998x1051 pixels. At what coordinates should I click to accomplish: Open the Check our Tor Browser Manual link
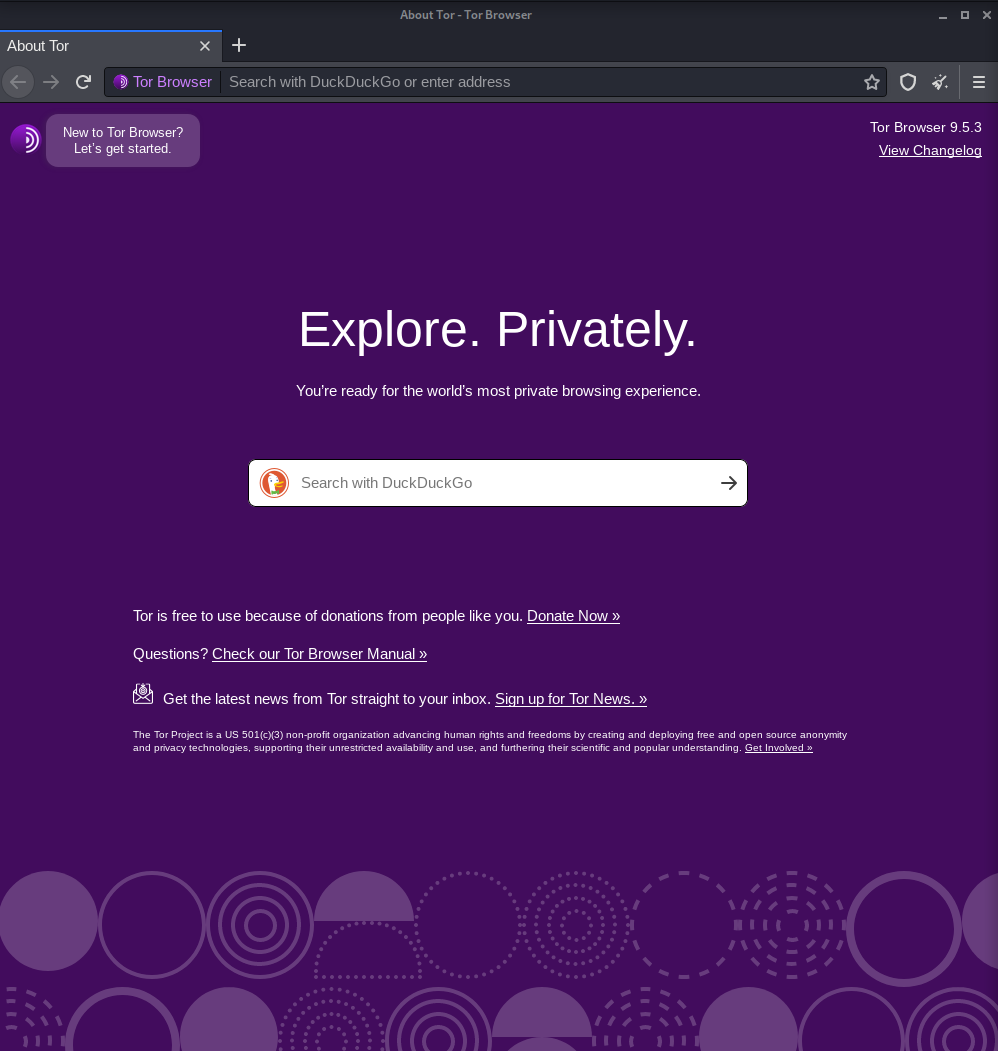point(319,654)
